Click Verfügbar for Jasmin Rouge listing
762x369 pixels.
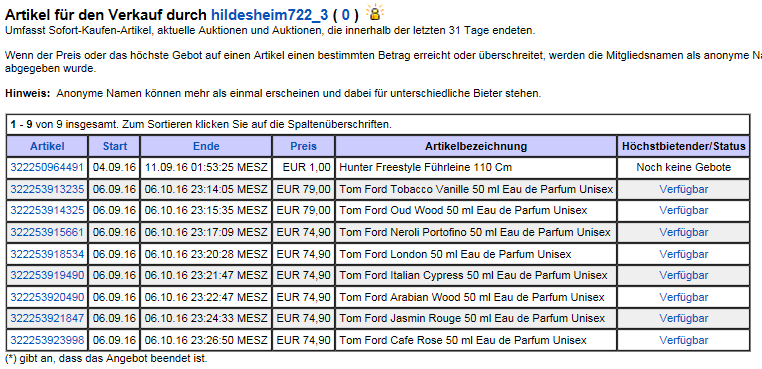683,318
